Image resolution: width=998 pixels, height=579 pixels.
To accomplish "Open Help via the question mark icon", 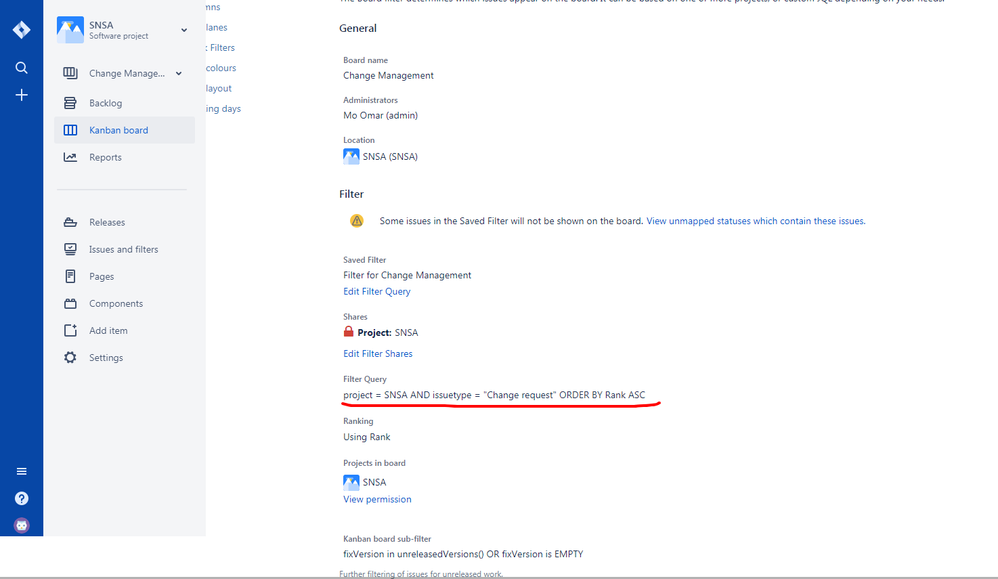I will coord(21,498).
